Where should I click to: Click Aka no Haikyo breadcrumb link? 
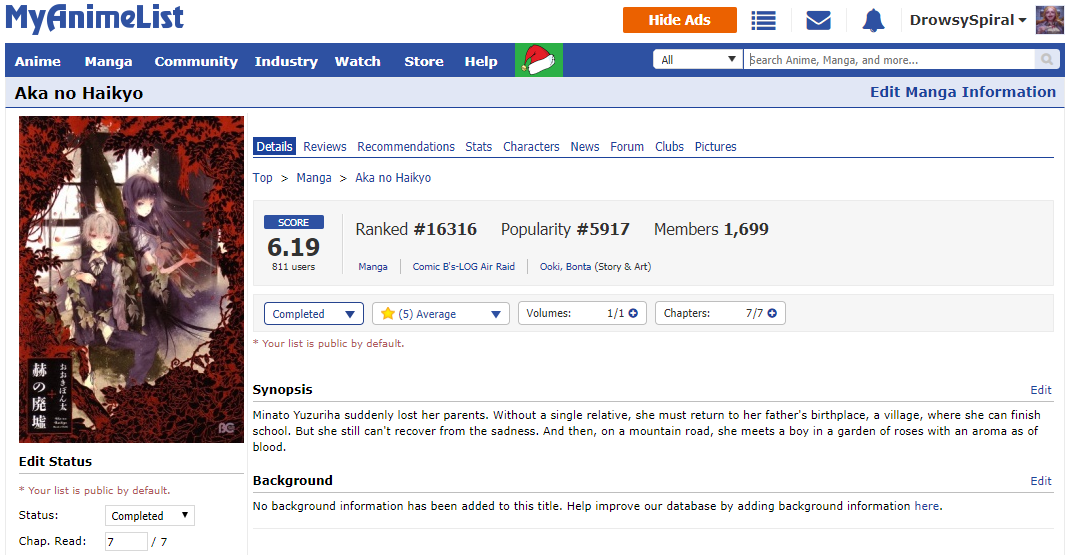(393, 177)
